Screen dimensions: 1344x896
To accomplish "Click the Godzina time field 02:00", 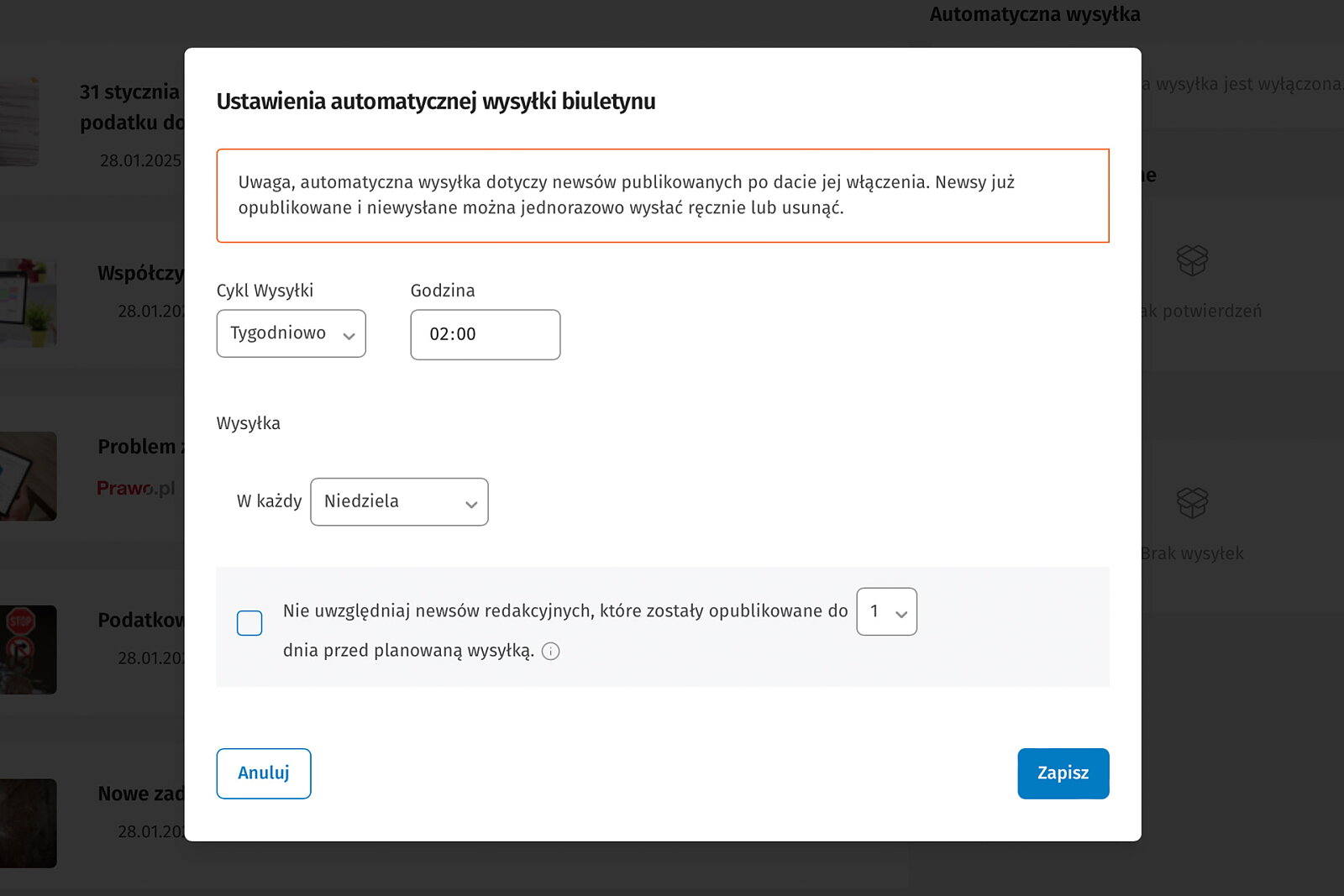I will (x=486, y=335).
